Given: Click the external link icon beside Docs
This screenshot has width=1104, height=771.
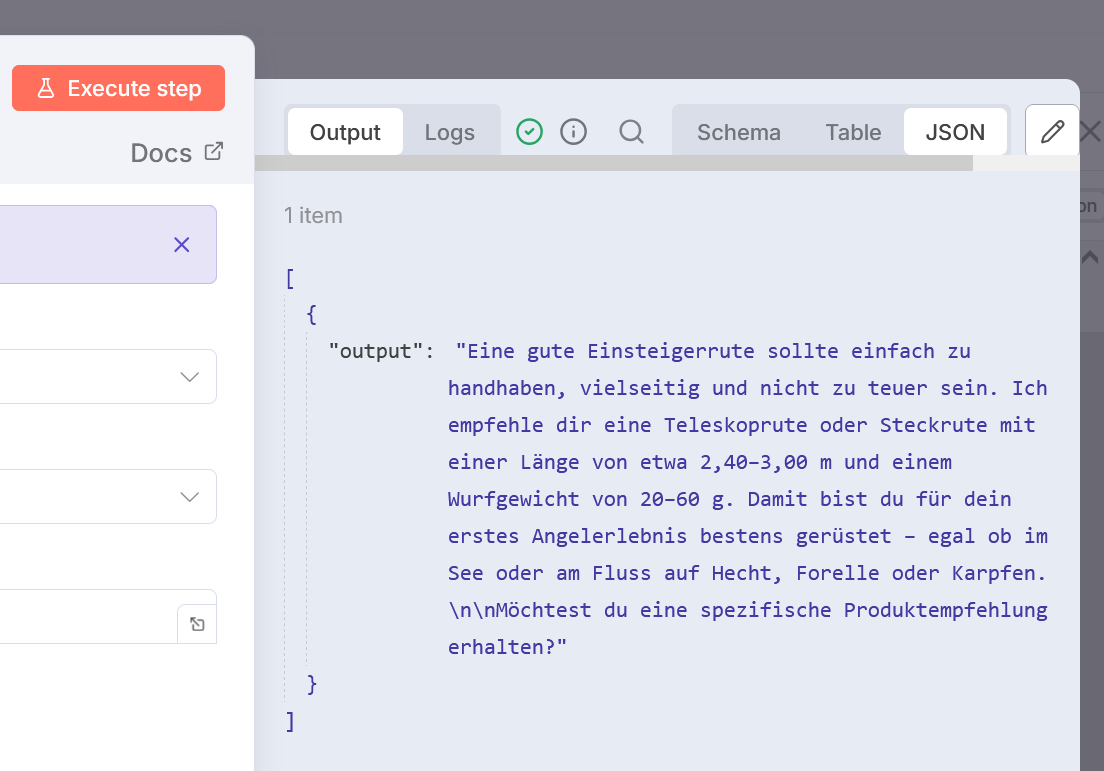Looking at the screenshot, I should 213,151.
